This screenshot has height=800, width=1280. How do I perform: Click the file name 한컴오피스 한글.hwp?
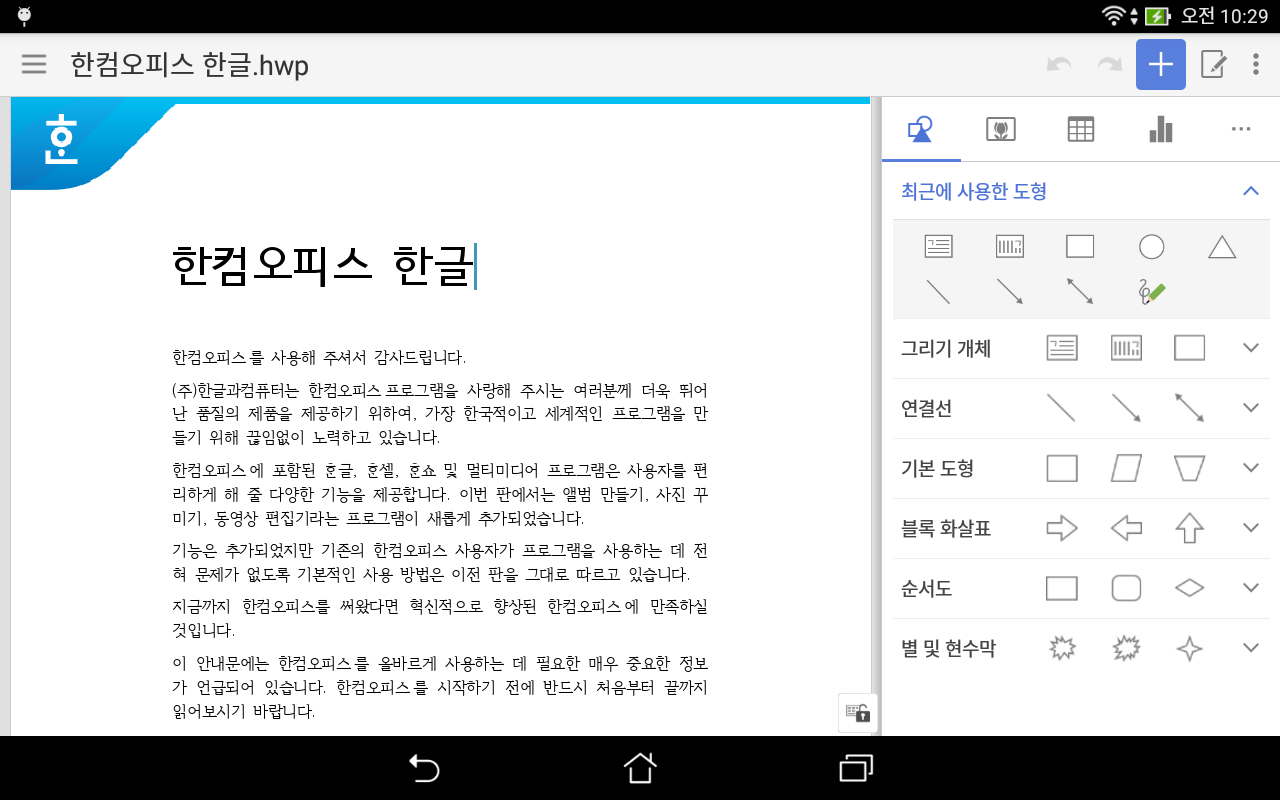(189, 65)
